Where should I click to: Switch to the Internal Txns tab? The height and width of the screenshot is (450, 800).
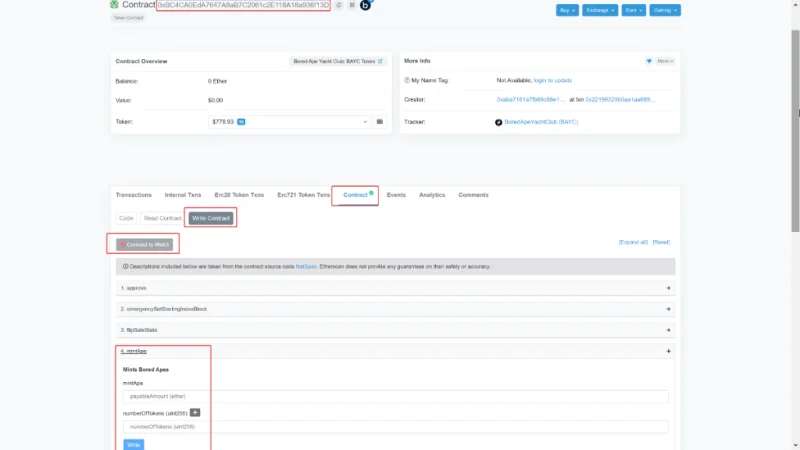pyautogui.click(x=183, y=195)
